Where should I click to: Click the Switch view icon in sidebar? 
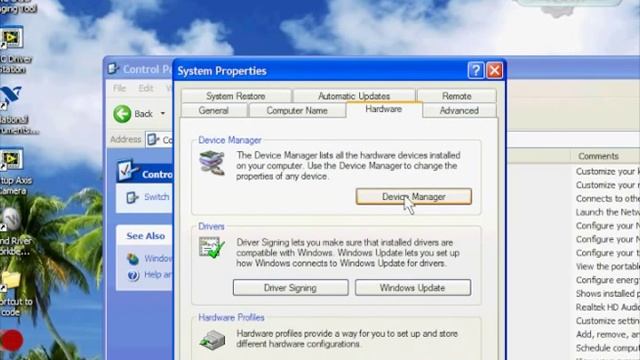click(x=132, y=197)
